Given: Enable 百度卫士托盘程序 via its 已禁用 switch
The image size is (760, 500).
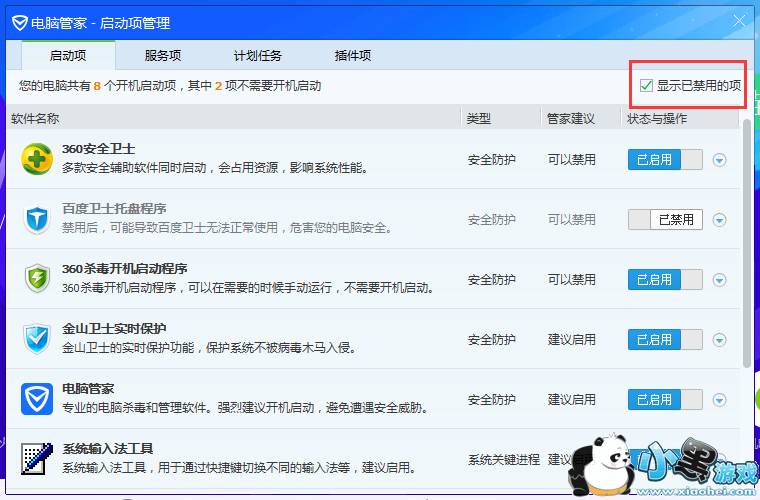Looking at the screenshot, I should [665, 219].
